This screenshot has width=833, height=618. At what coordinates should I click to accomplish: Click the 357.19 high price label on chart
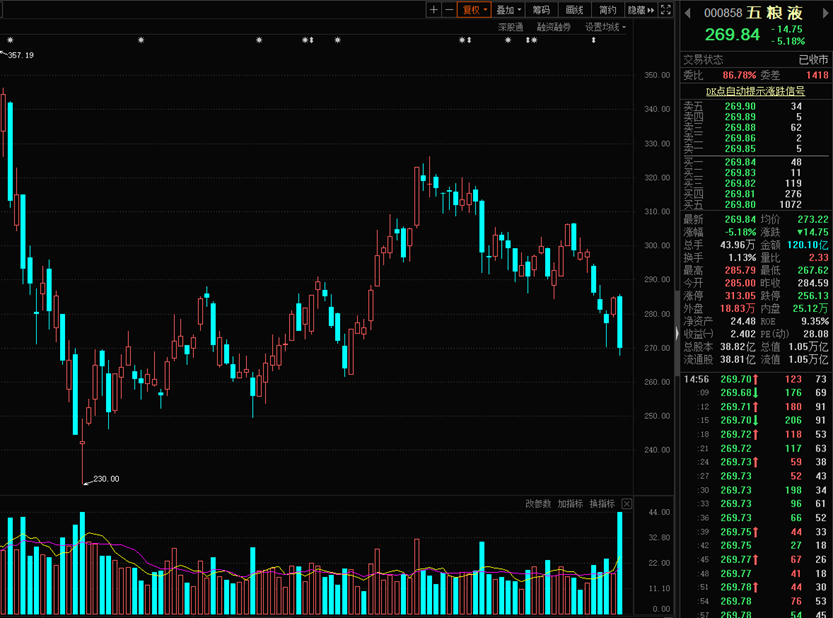[21, 55]
